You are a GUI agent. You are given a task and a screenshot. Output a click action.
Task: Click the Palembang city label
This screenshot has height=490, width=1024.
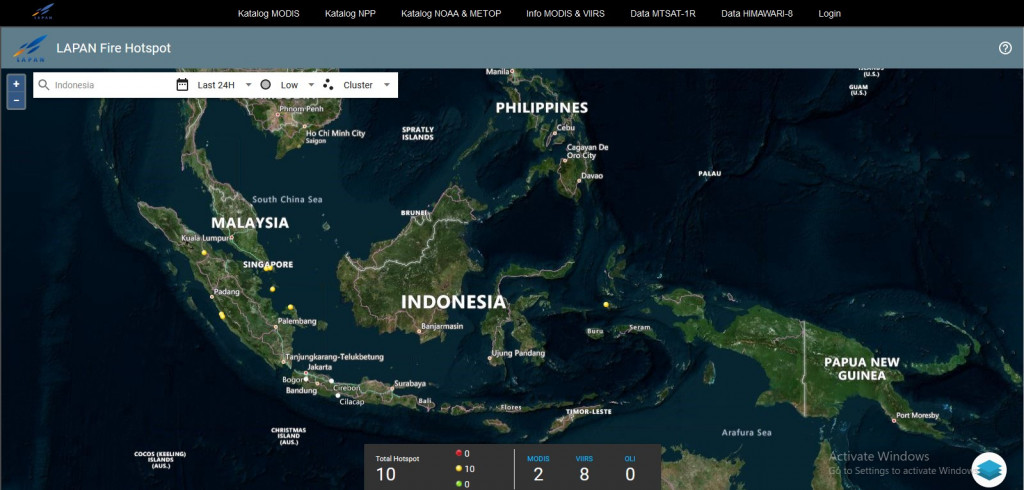(297, 321)
